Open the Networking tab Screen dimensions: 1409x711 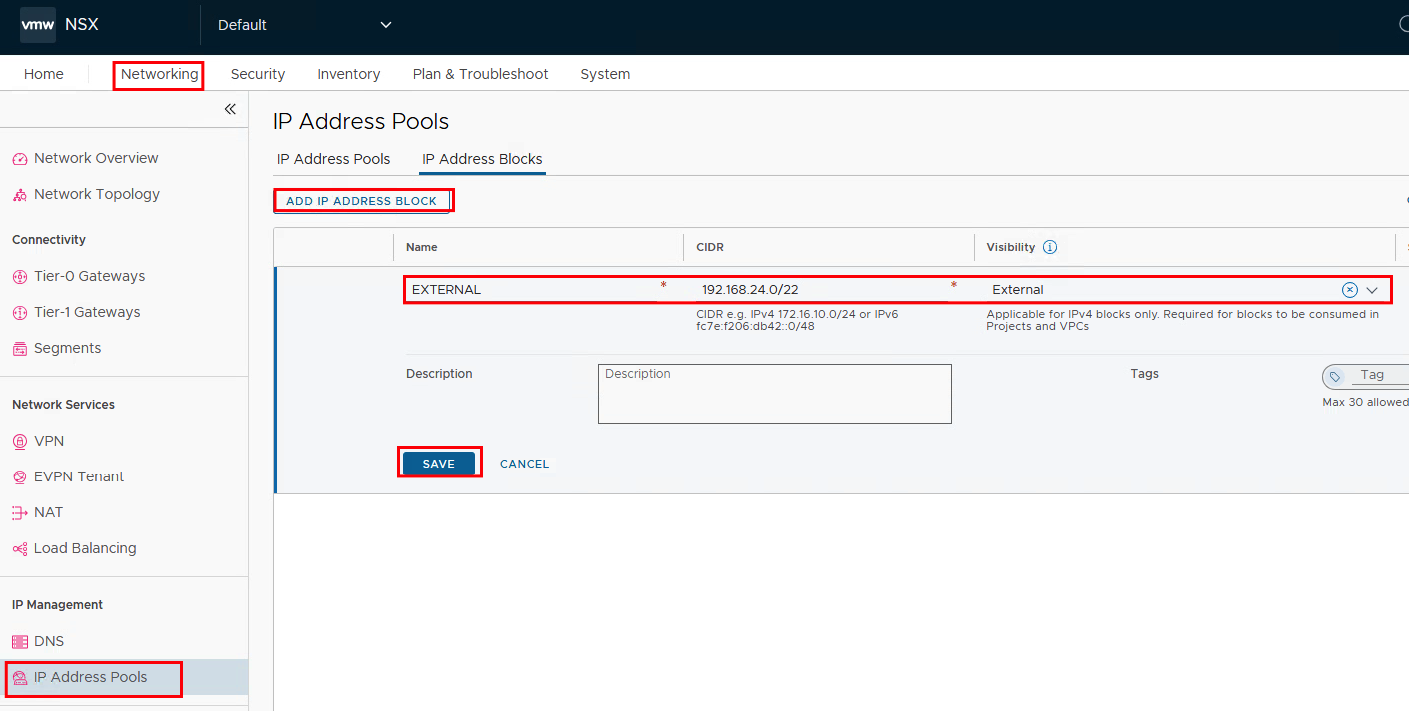coord(160,74)
